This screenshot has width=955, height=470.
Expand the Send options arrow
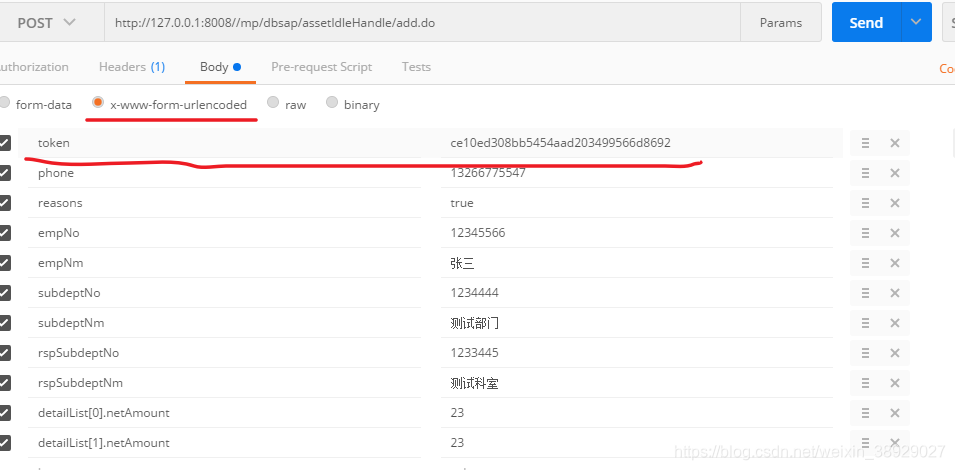916,23
